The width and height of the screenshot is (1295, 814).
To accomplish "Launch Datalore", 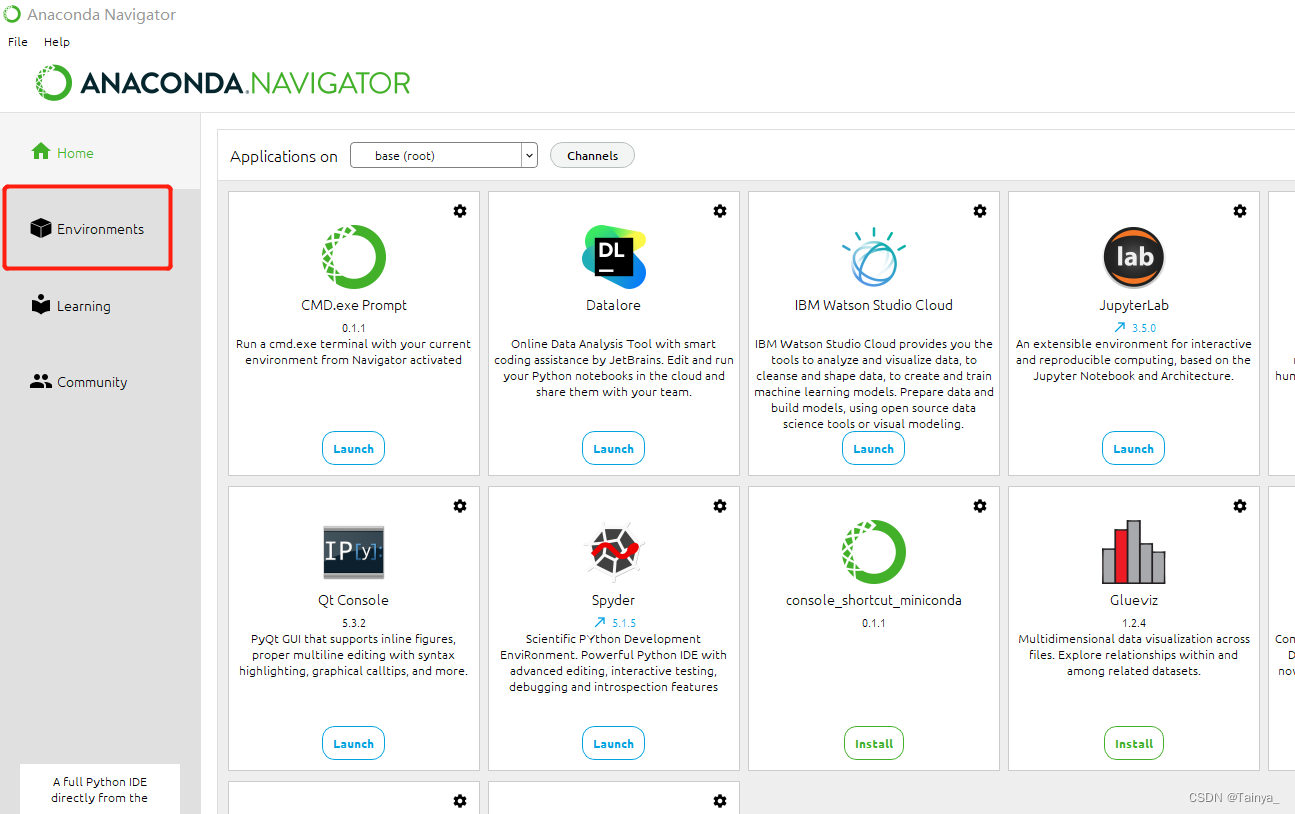I will (x=613, y=448).
